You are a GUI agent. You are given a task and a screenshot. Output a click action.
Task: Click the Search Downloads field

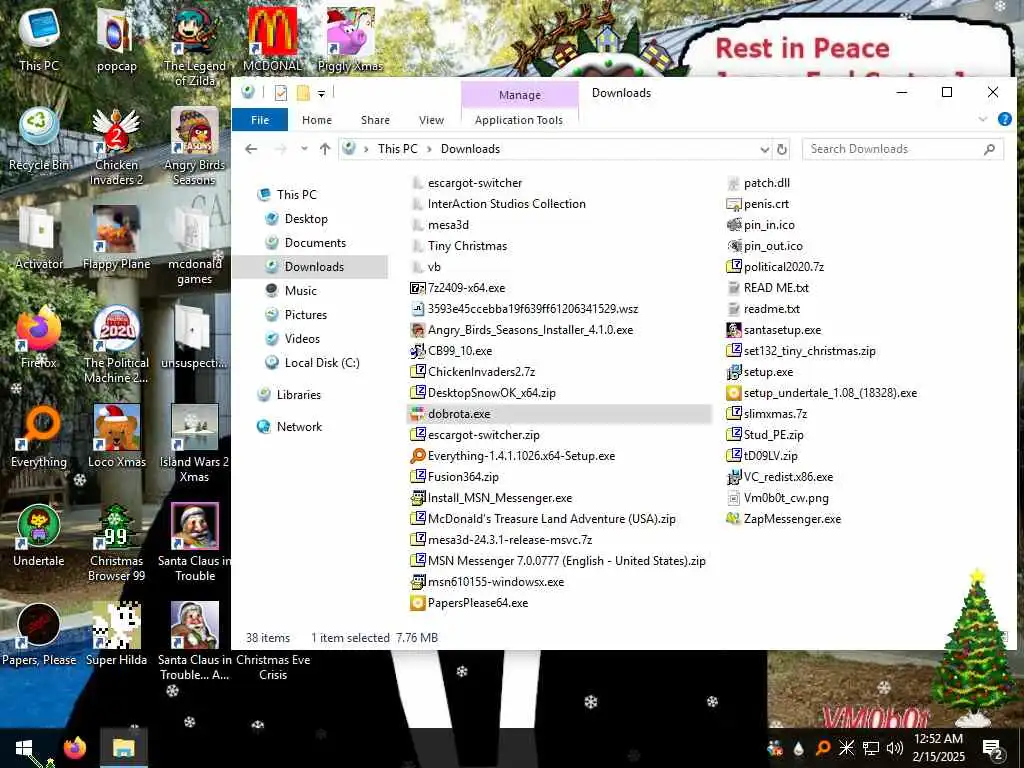point(903,149)
